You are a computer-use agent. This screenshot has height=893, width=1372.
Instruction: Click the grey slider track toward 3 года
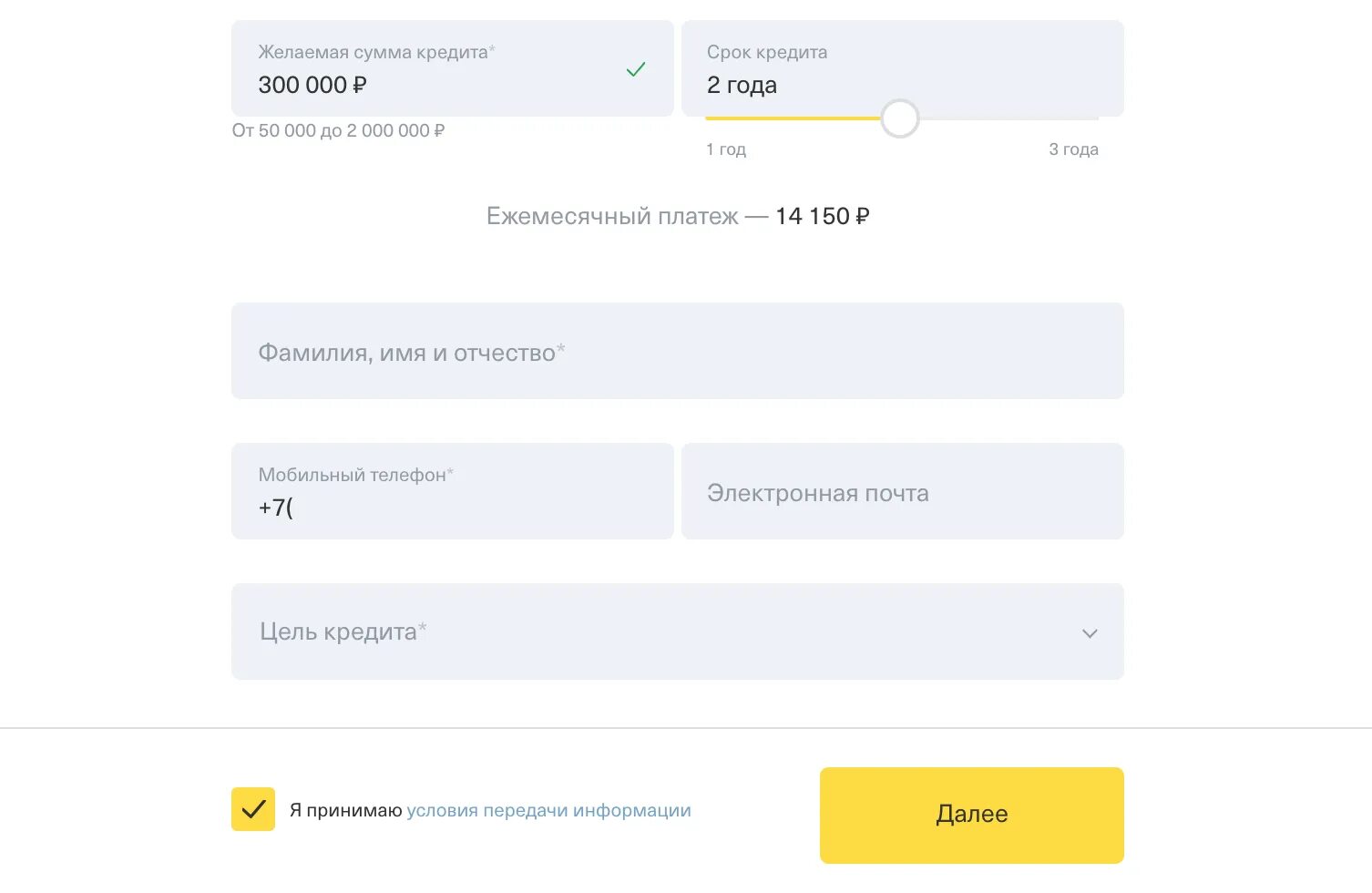point(1002,118)
